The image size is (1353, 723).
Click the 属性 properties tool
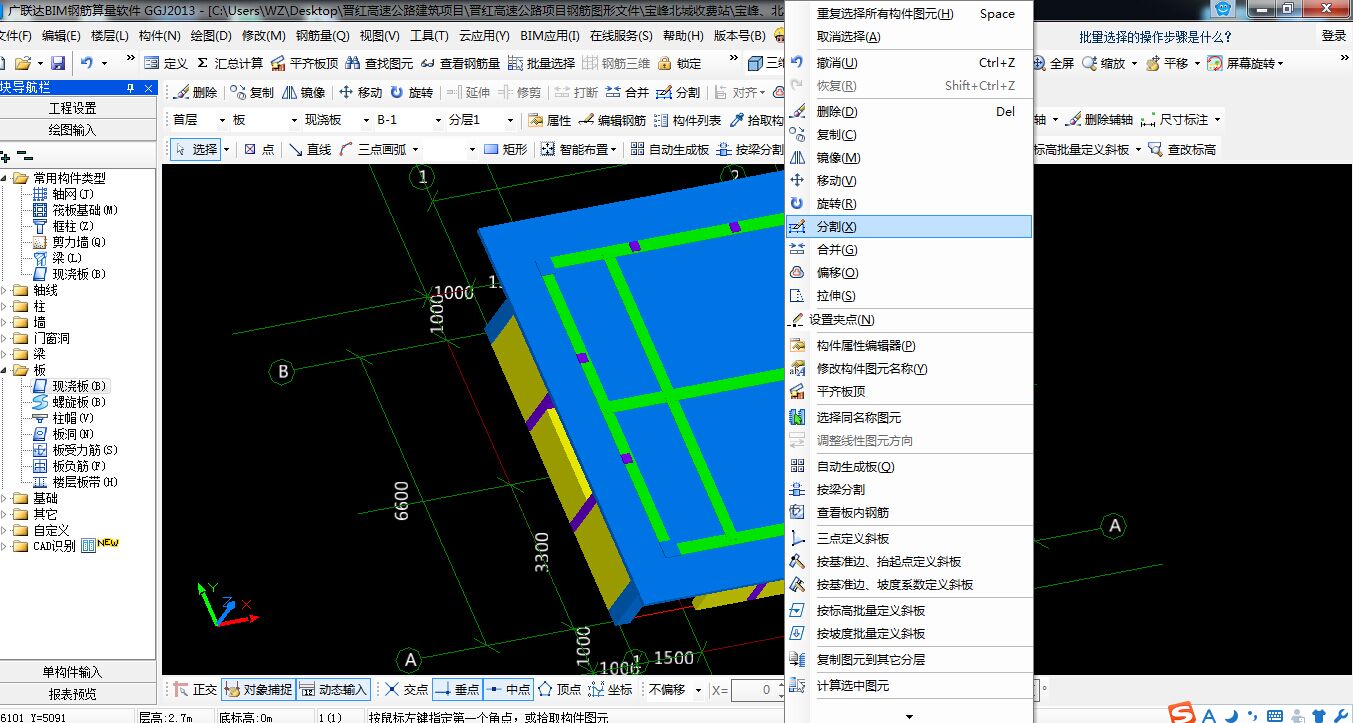550,120
